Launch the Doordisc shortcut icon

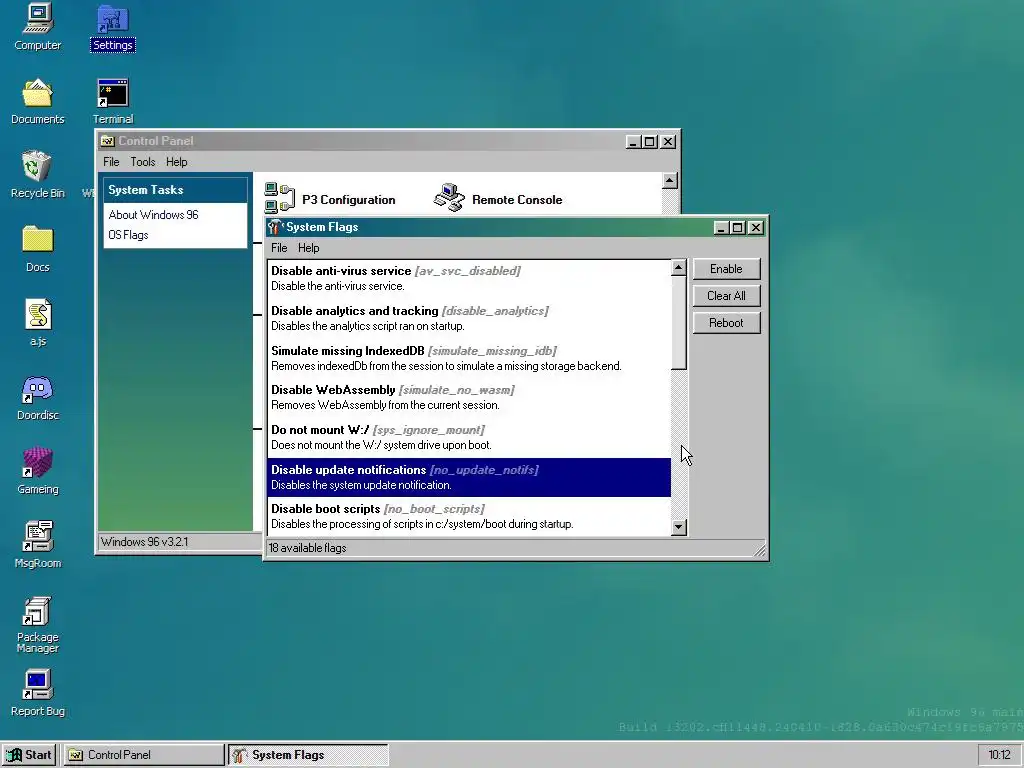click(x=38, y=397)
